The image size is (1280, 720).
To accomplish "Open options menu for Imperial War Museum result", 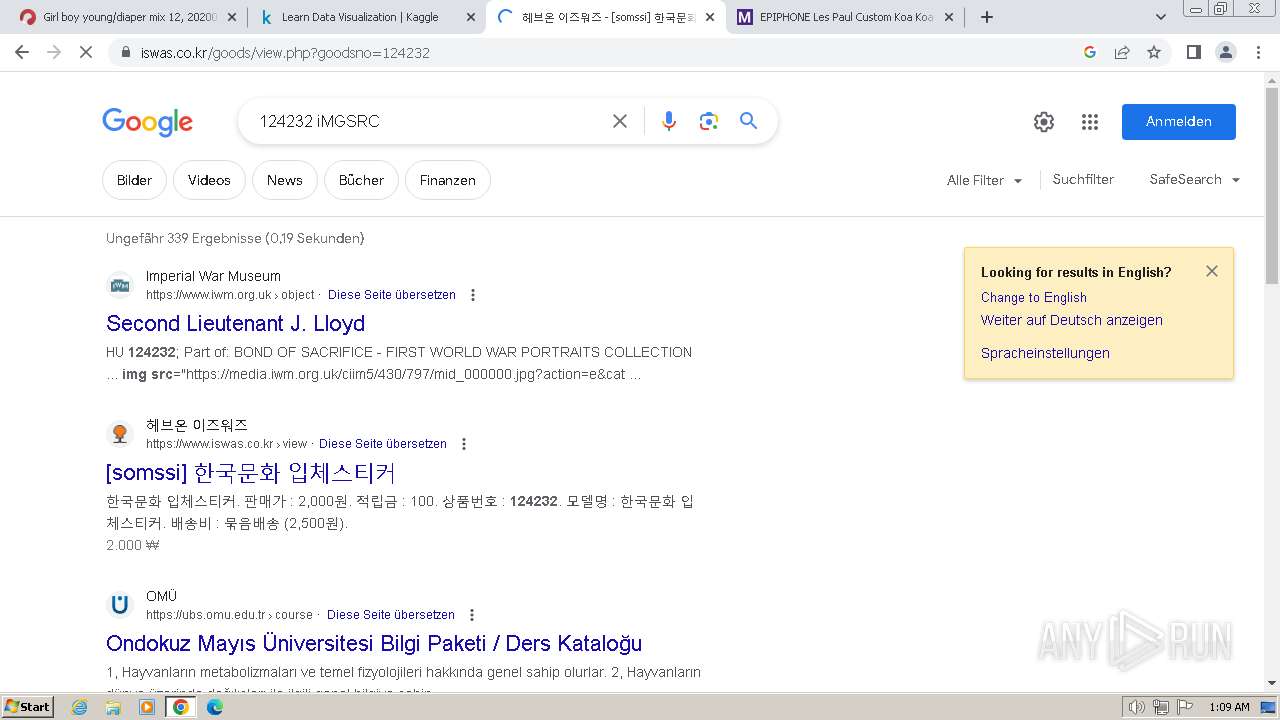I will click(473, 295).
